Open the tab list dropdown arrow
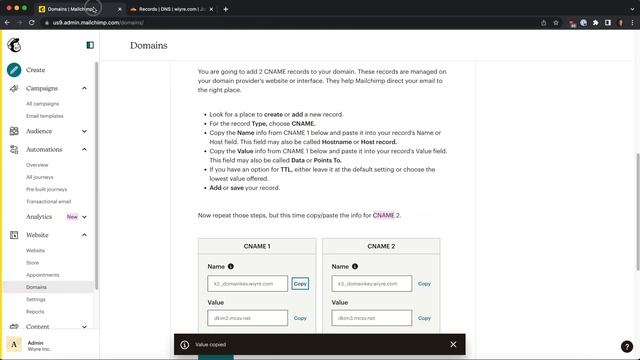 632,9
